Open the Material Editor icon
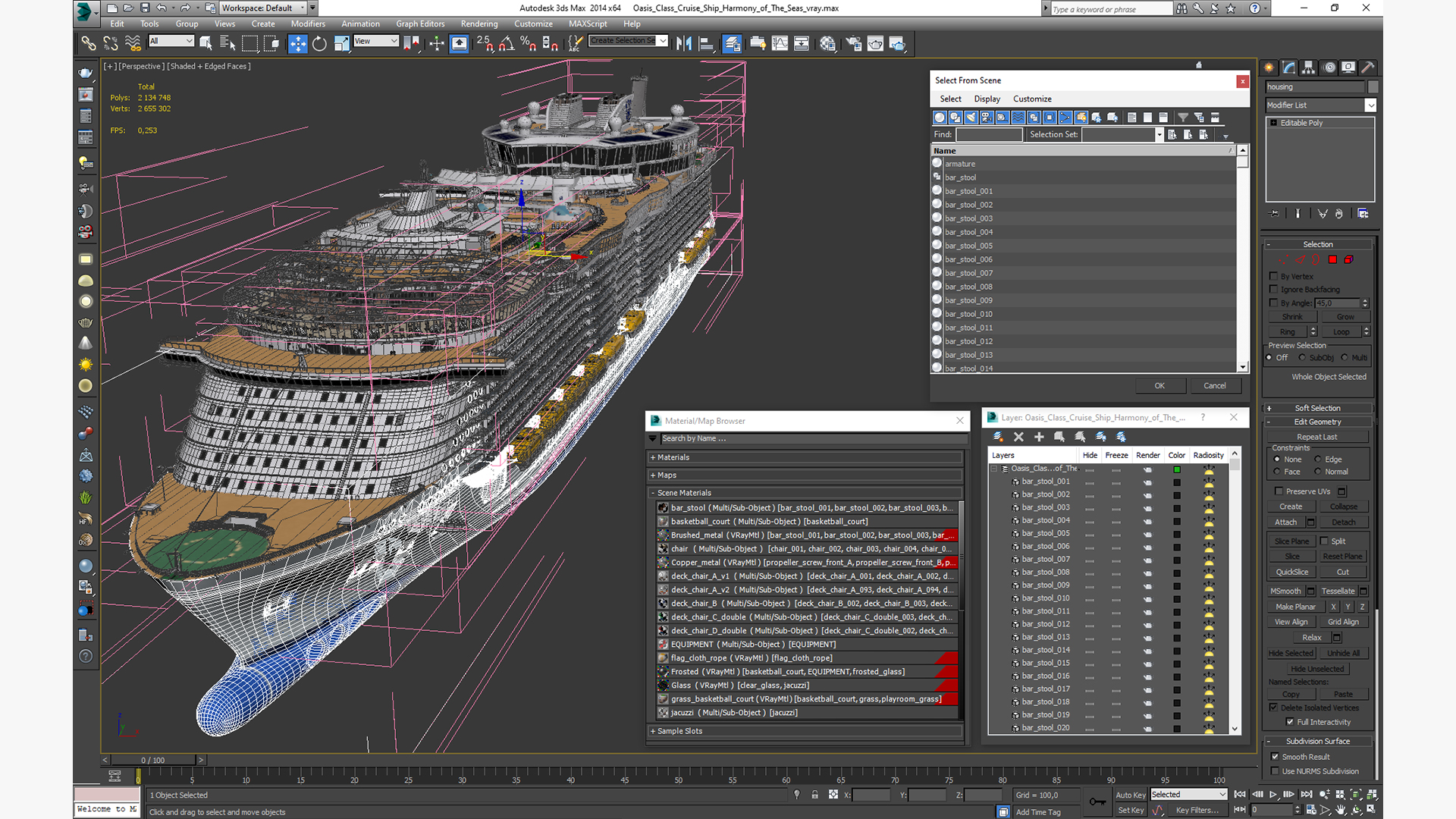The height and width of the screenshot is (819, 1456). [827, 44]
